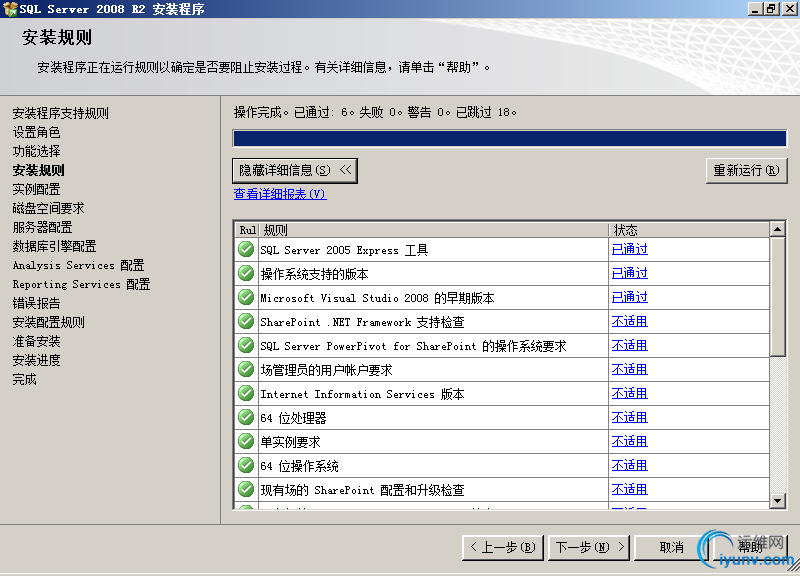Open 不适用 link for 现有场的 SharePoint 配置和升级检查

[630, 489]
